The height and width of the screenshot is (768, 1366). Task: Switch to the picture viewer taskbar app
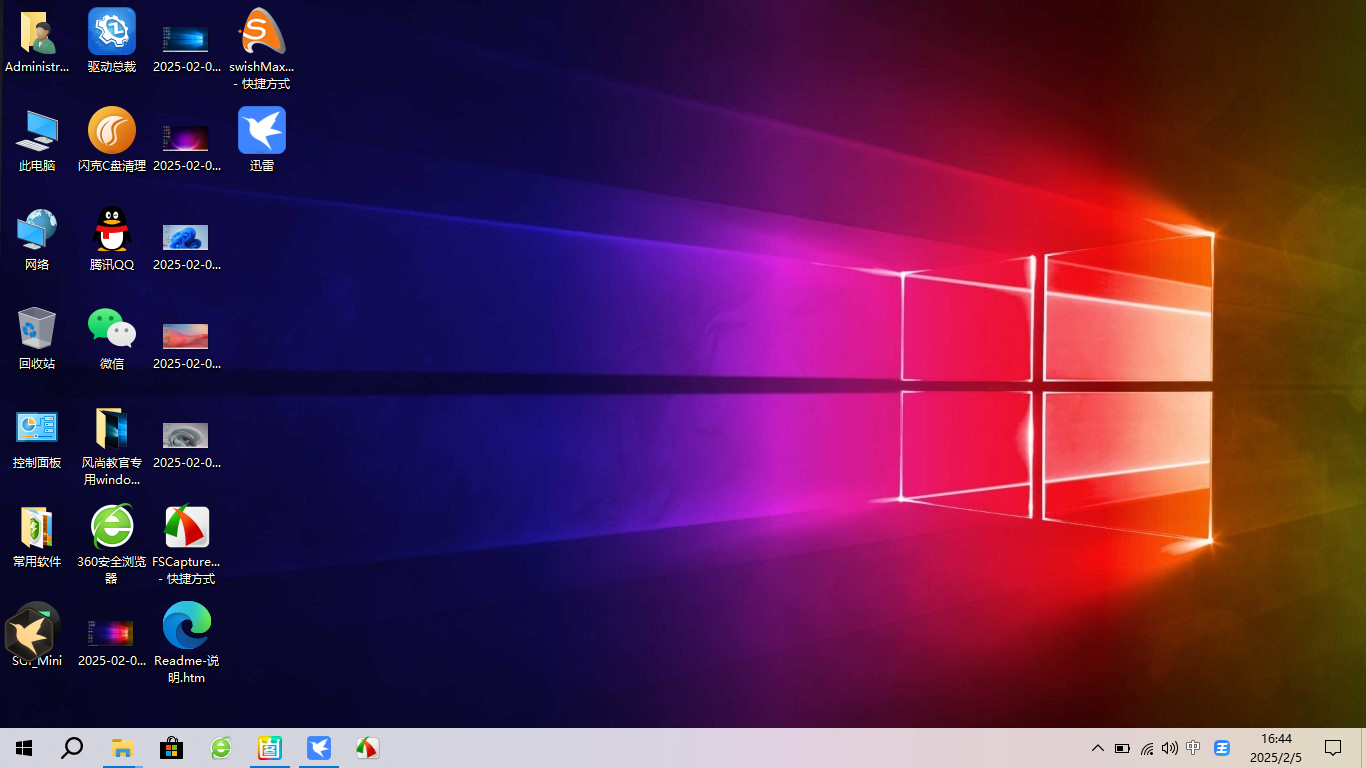pos(270,748)
